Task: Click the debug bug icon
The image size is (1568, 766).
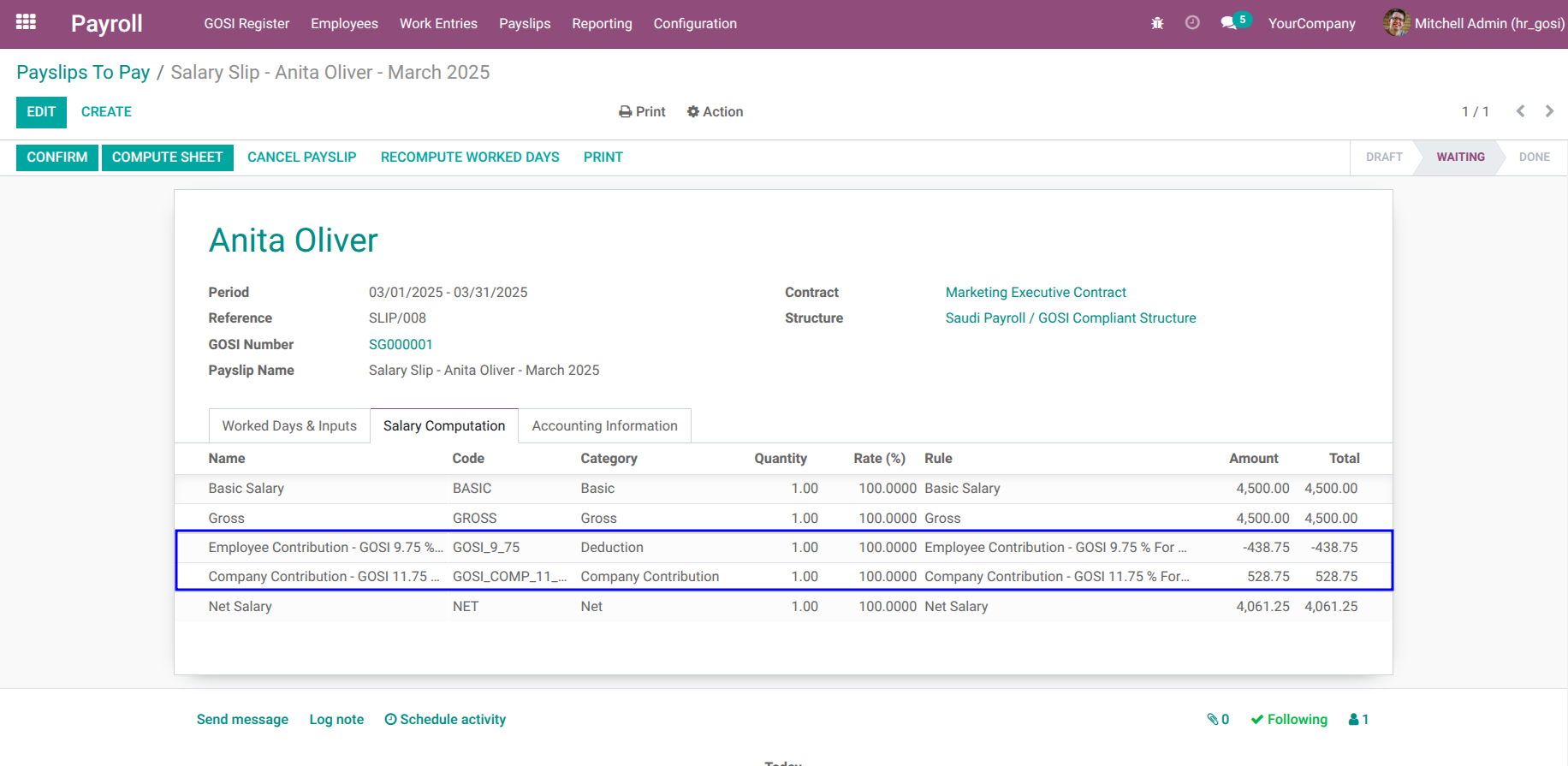Action: [1157, 23]
